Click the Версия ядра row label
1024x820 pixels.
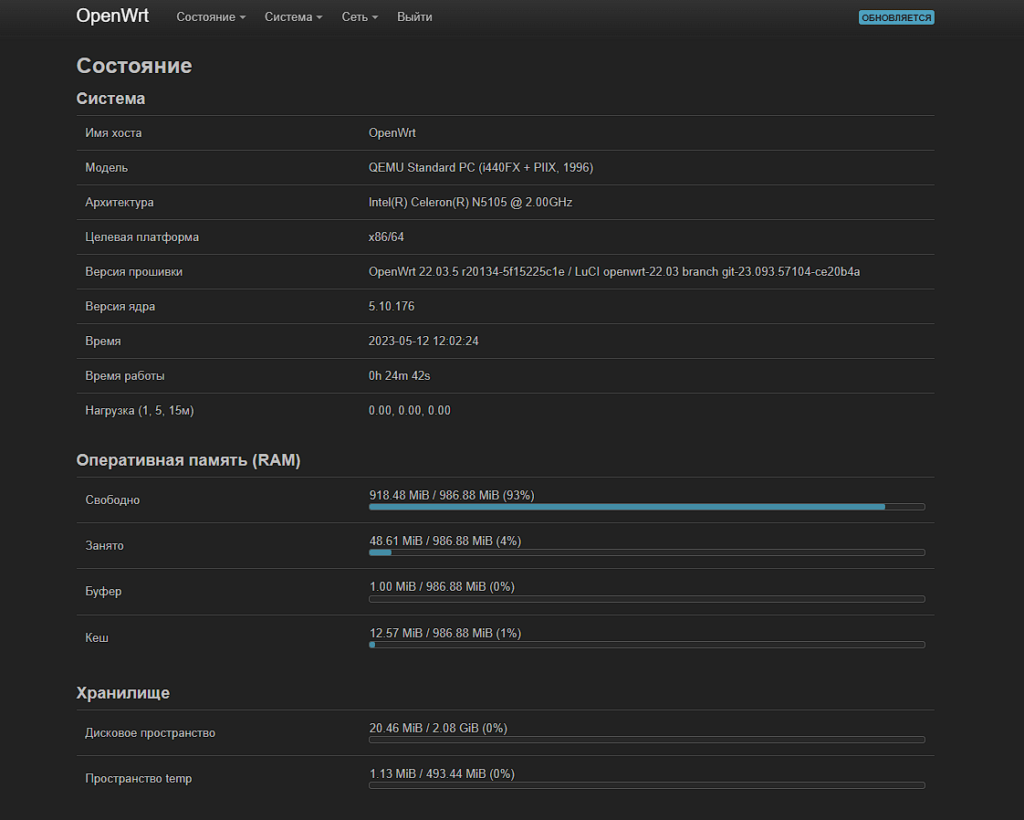click(x=120, y=306)
